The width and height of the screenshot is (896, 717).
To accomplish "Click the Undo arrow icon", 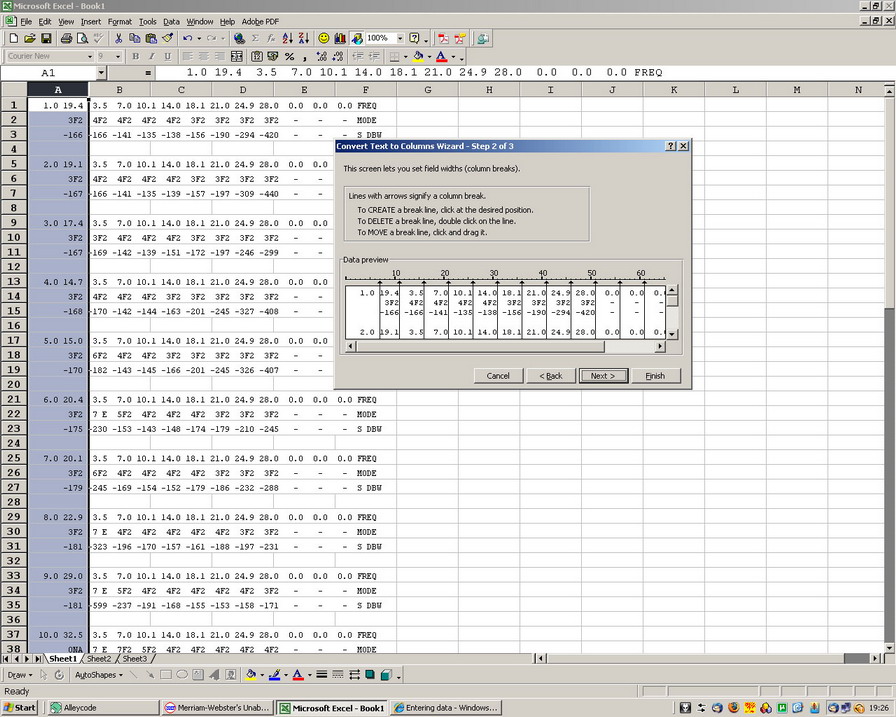I will [187, 38].
